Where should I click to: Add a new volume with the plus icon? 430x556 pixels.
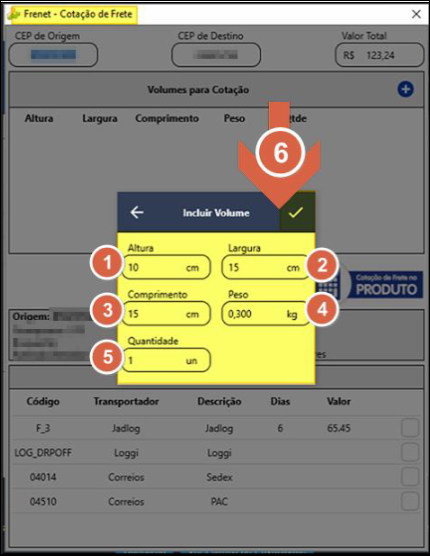405,89
